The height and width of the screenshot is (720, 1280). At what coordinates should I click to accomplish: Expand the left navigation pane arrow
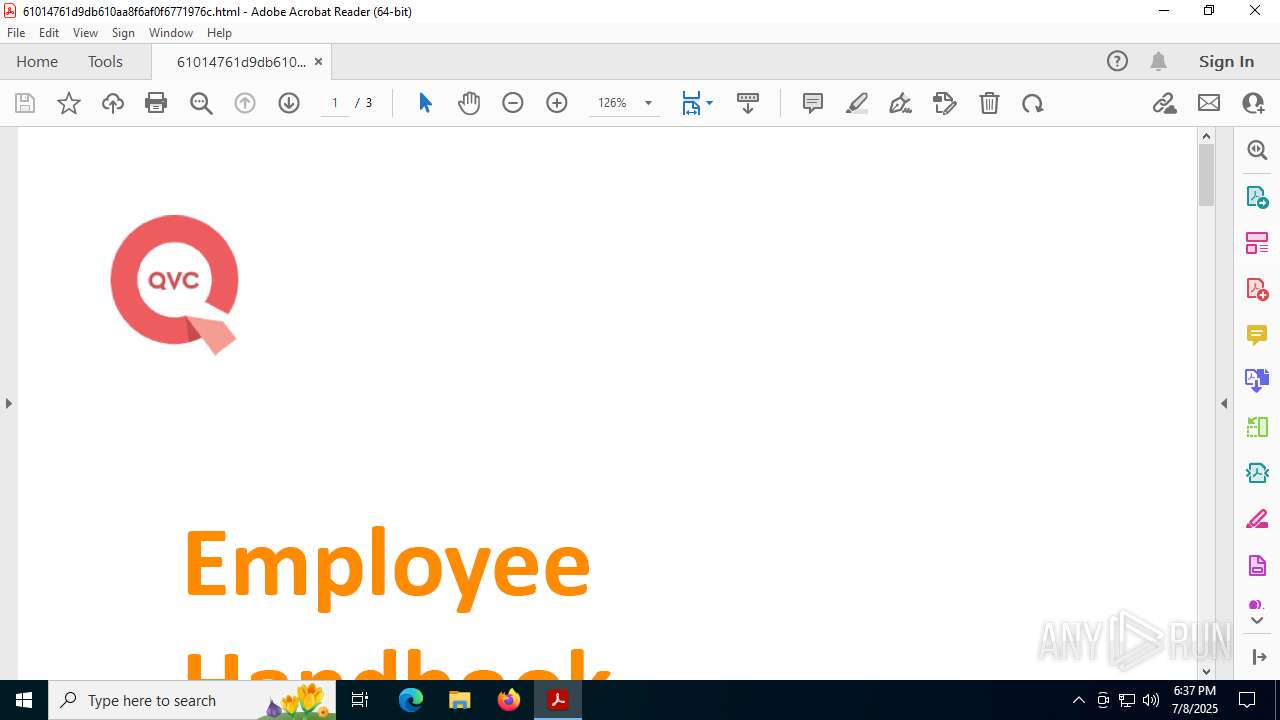point(9,403)
